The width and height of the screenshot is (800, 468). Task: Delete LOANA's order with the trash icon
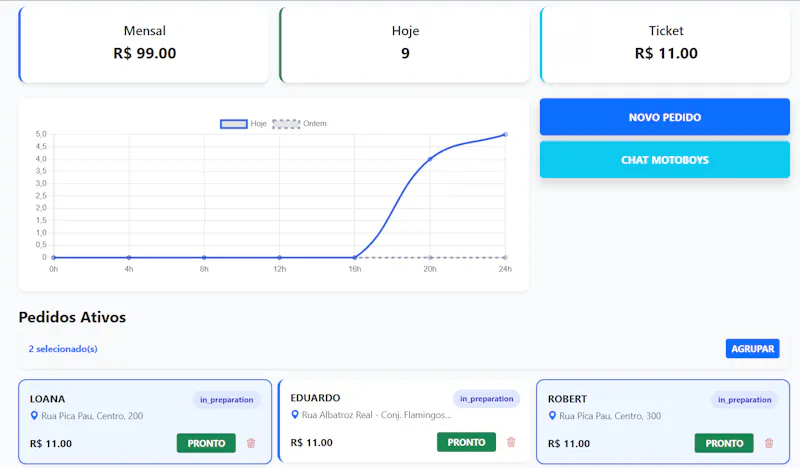tap(251, 443)
